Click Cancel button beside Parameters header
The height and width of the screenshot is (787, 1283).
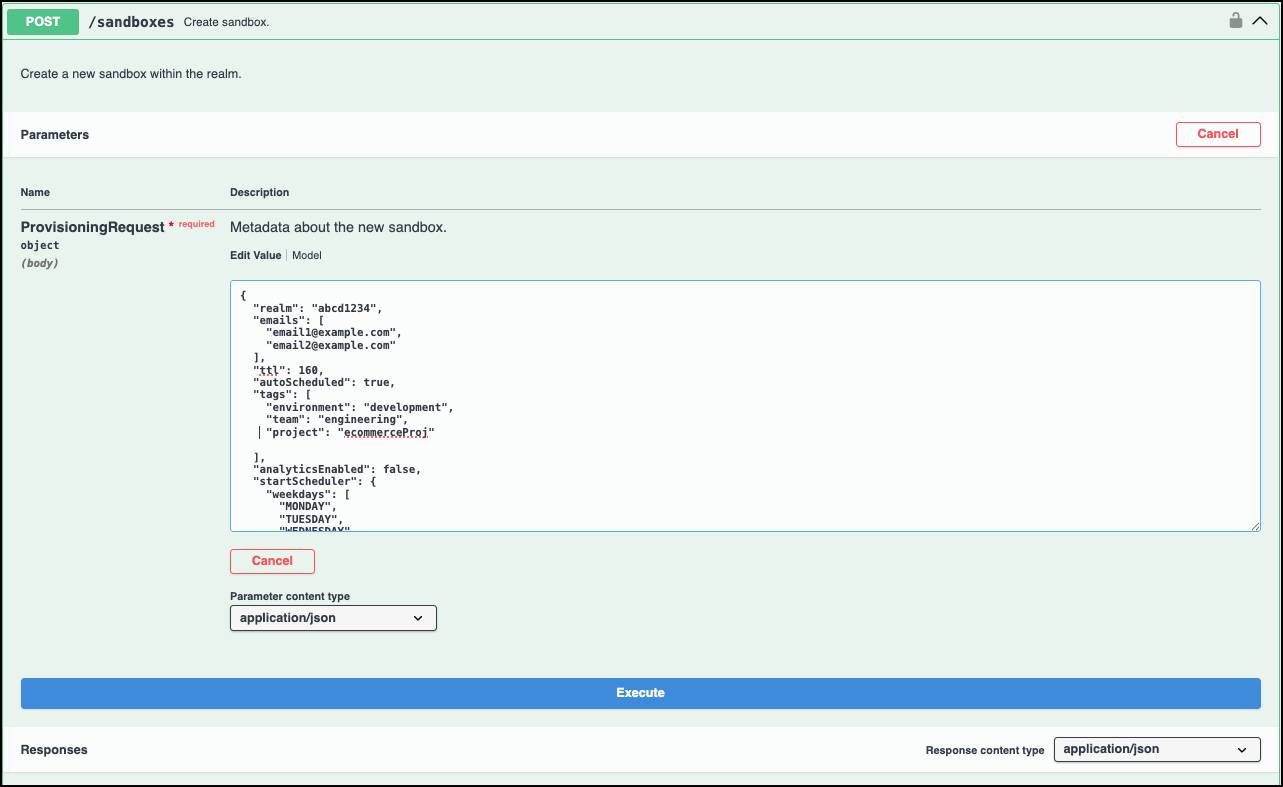click(1218, 134)
